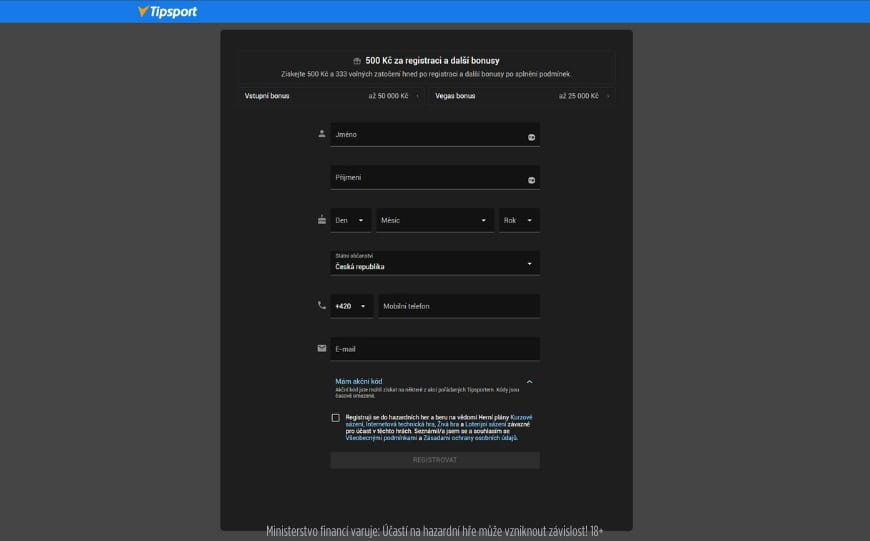
Task: Click the birthday cake icon
Action: [x=322, y=220]
